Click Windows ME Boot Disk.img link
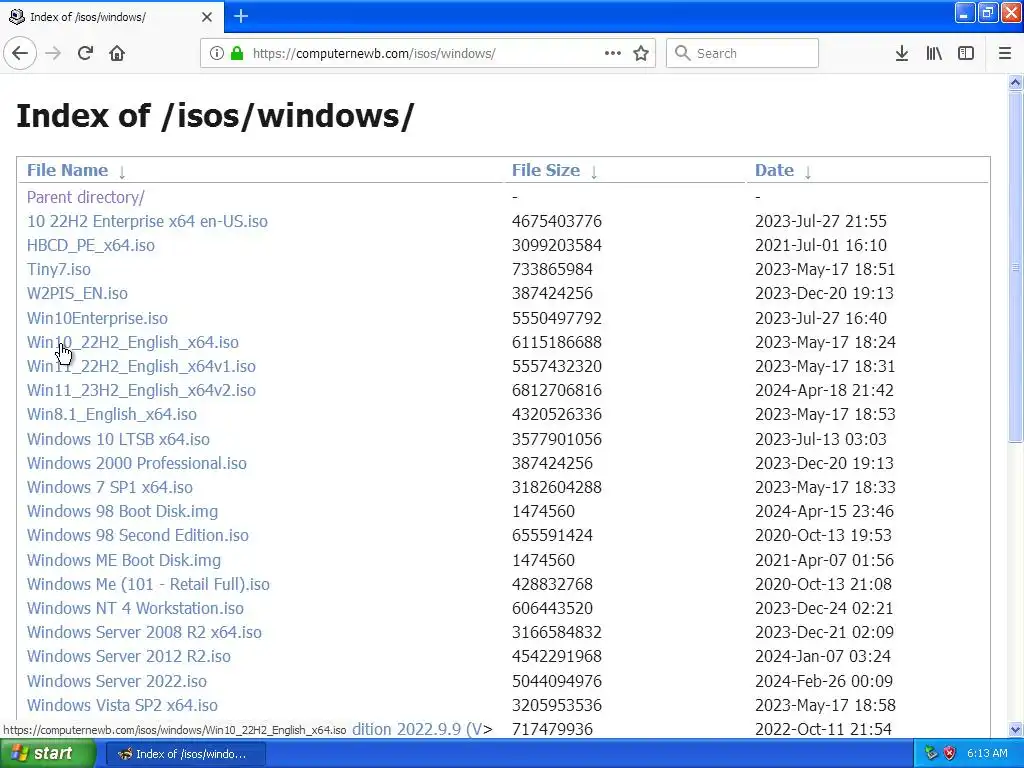Viewport: 1024px width, 768px height. pos(123,560)
